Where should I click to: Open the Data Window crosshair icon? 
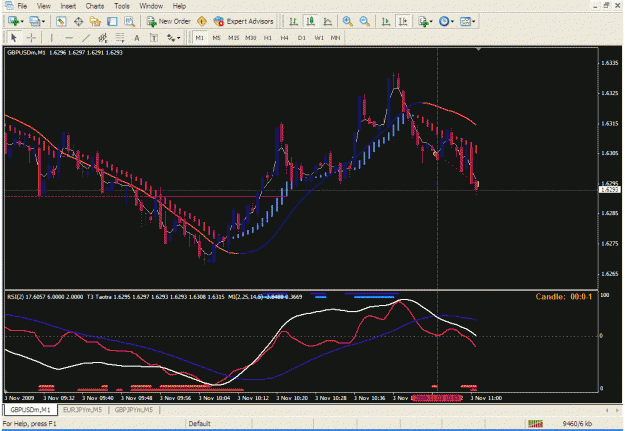pyautogui.click(x=79, y=22)
